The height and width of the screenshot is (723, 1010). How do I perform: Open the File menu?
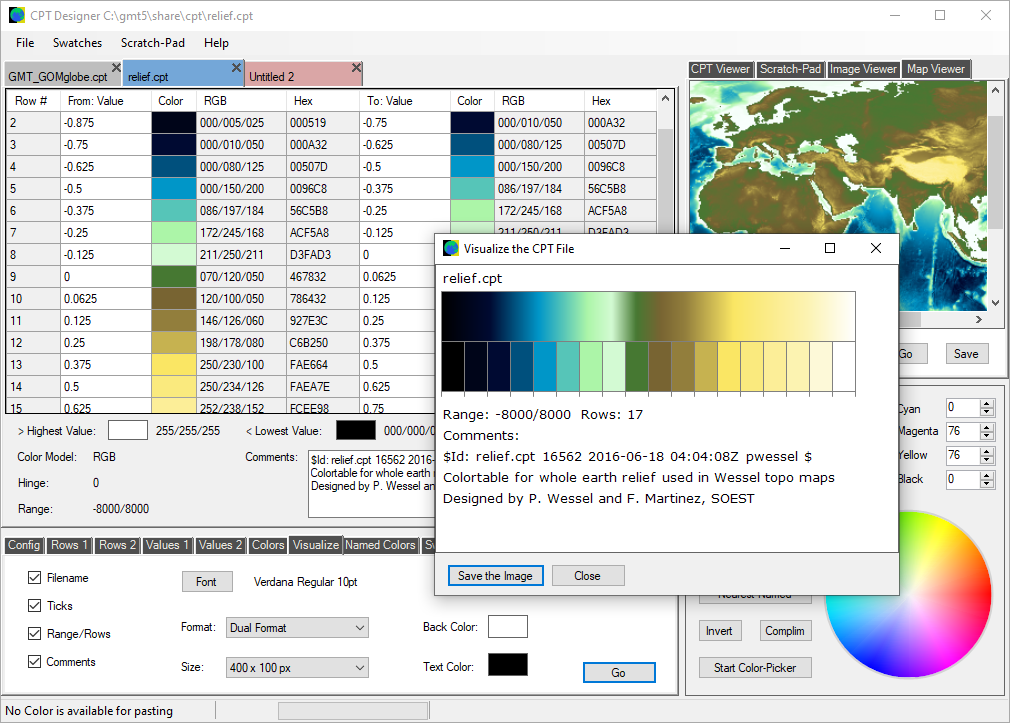pos(25,43)
